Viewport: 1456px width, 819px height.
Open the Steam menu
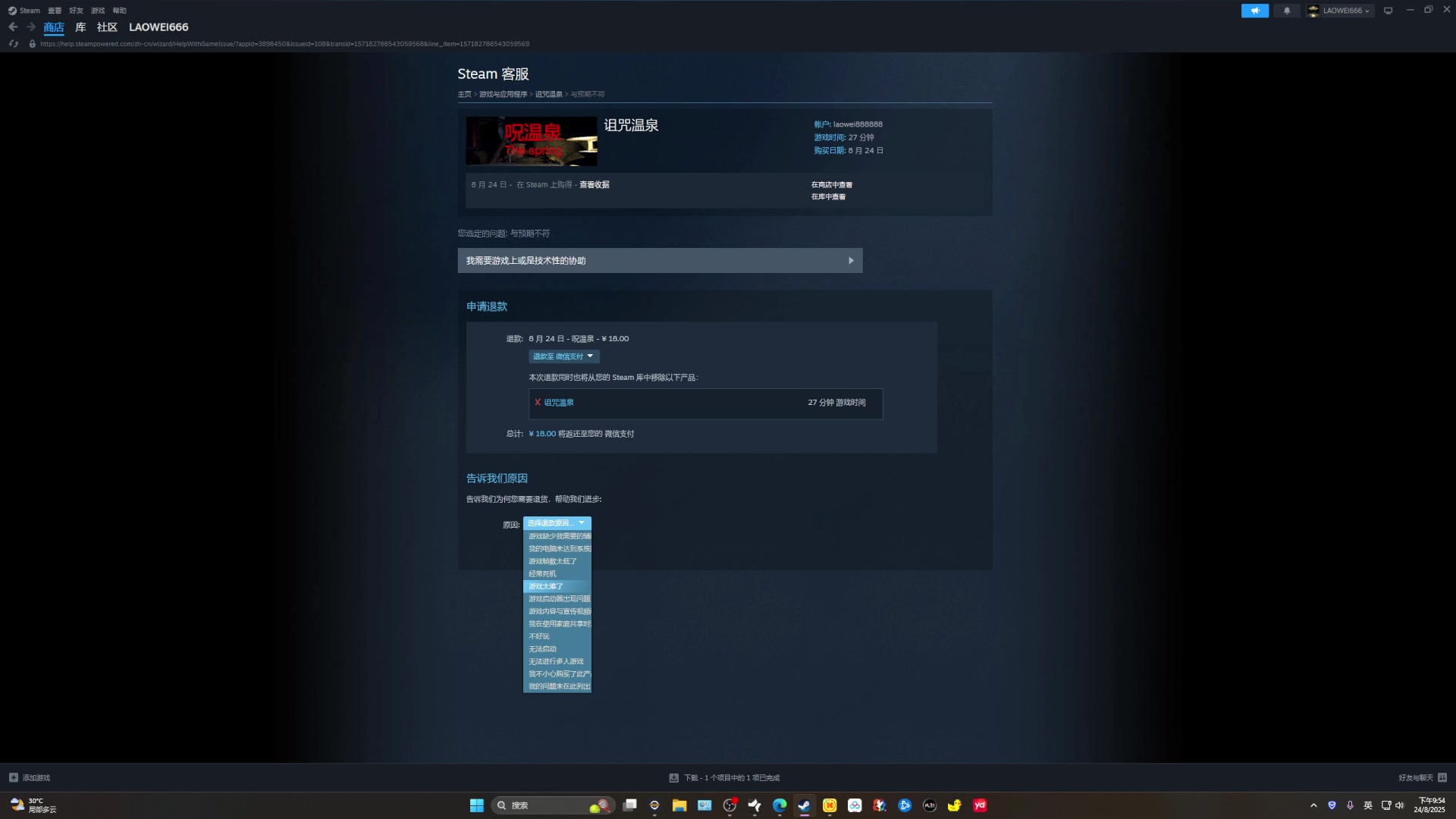pyautogui.click(x=30, y=11)
